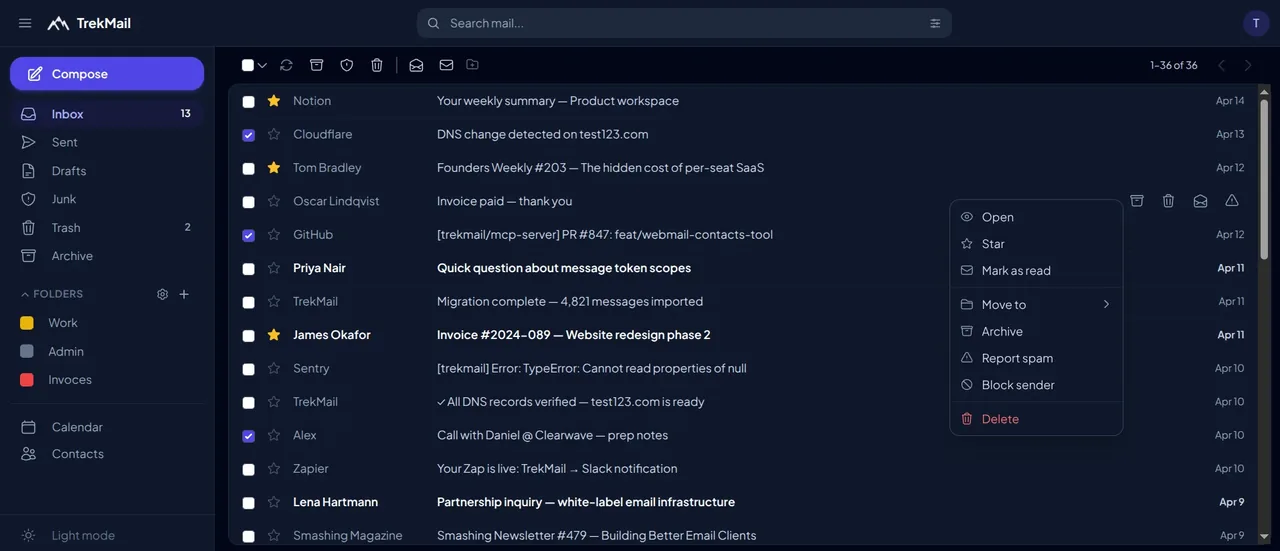Open the Archive folder in sidebar

tap(107, 256)
